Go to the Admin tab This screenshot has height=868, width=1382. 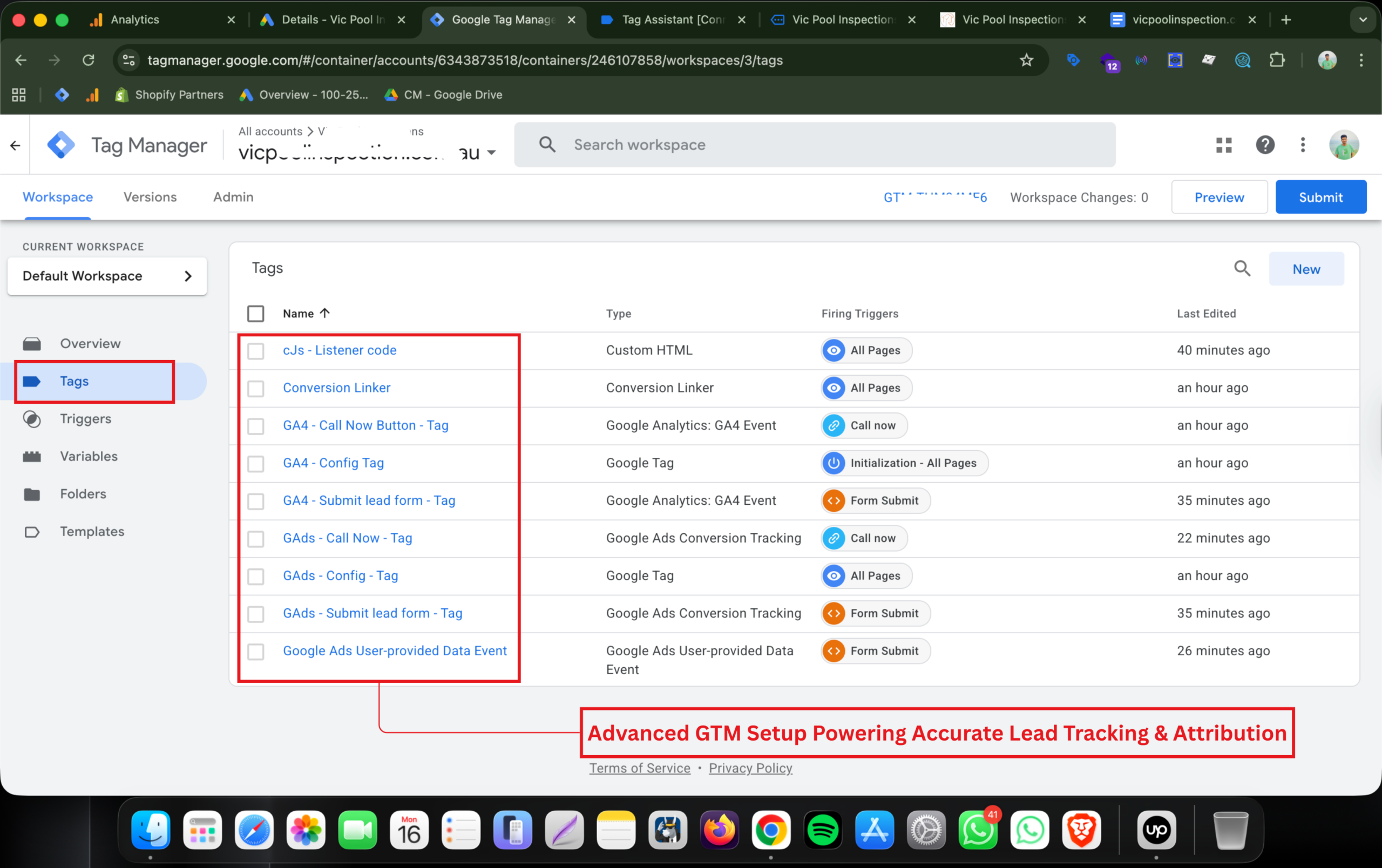coord(233,198)
